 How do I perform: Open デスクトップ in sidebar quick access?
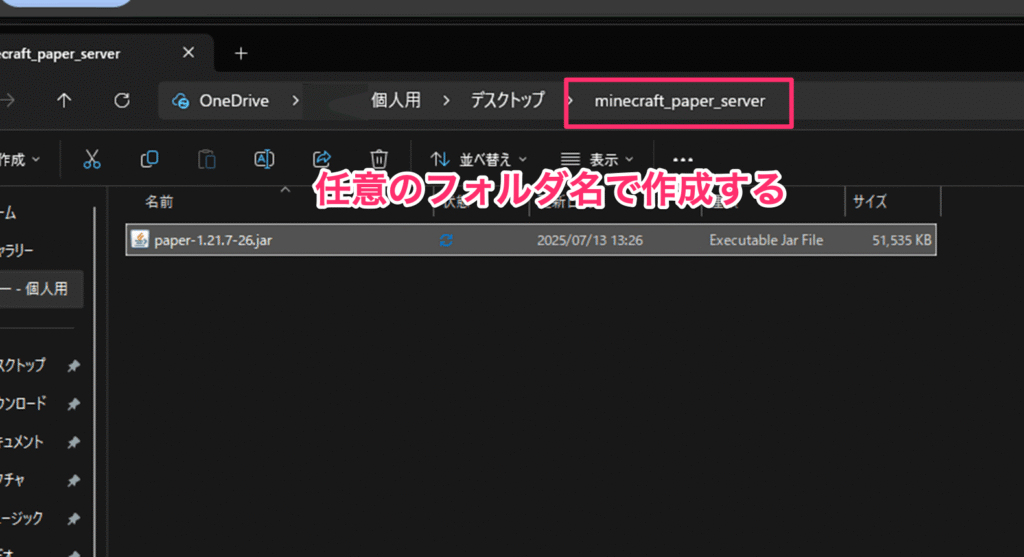point(23,365)
